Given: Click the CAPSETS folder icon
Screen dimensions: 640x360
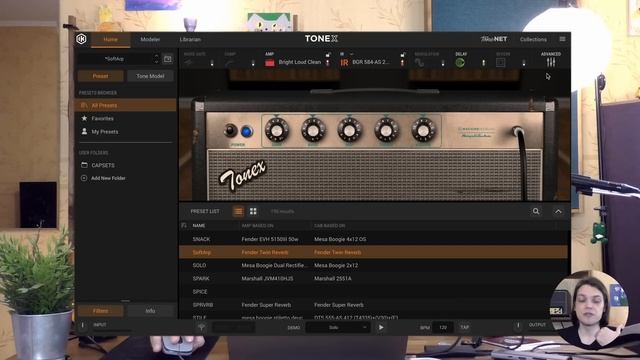Looking at the screenshot, I should pyautogui.click(x=84, y=165).
